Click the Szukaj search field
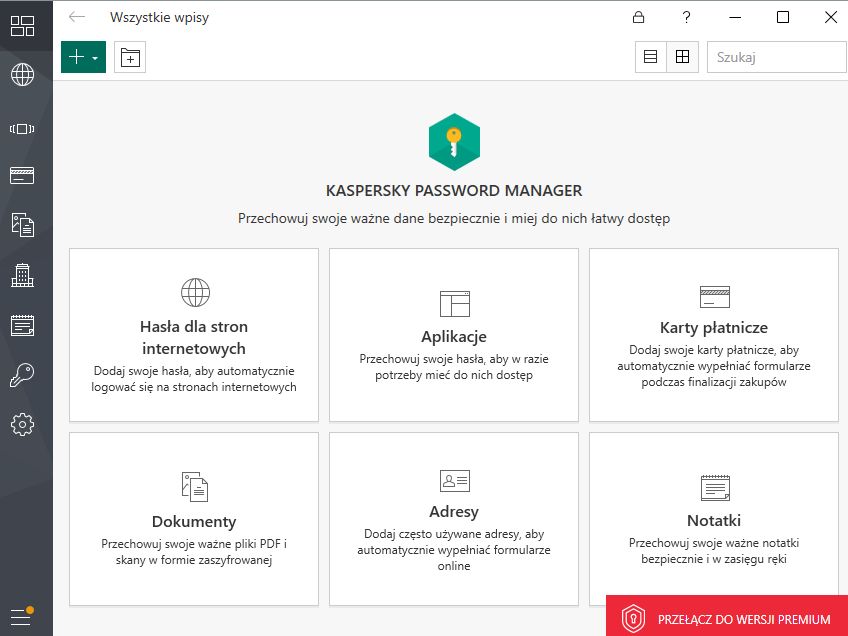This screenshot has width=848, height=636. pyautogui.click(x=776, y=57)
